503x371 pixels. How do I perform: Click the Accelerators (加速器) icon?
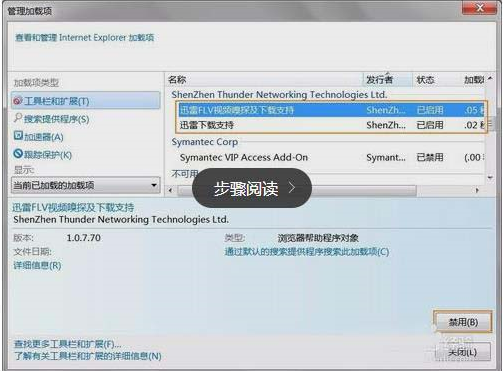click(x=18, y=136)
